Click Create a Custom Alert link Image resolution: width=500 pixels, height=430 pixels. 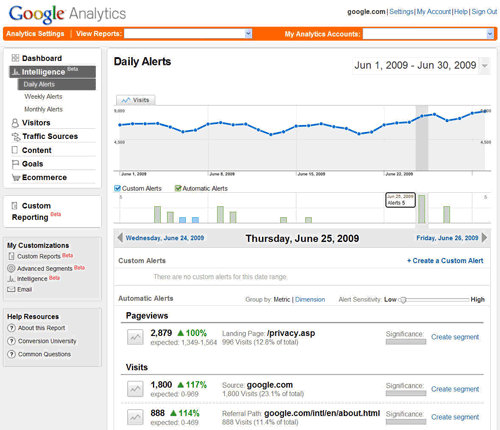coord(445,261)
